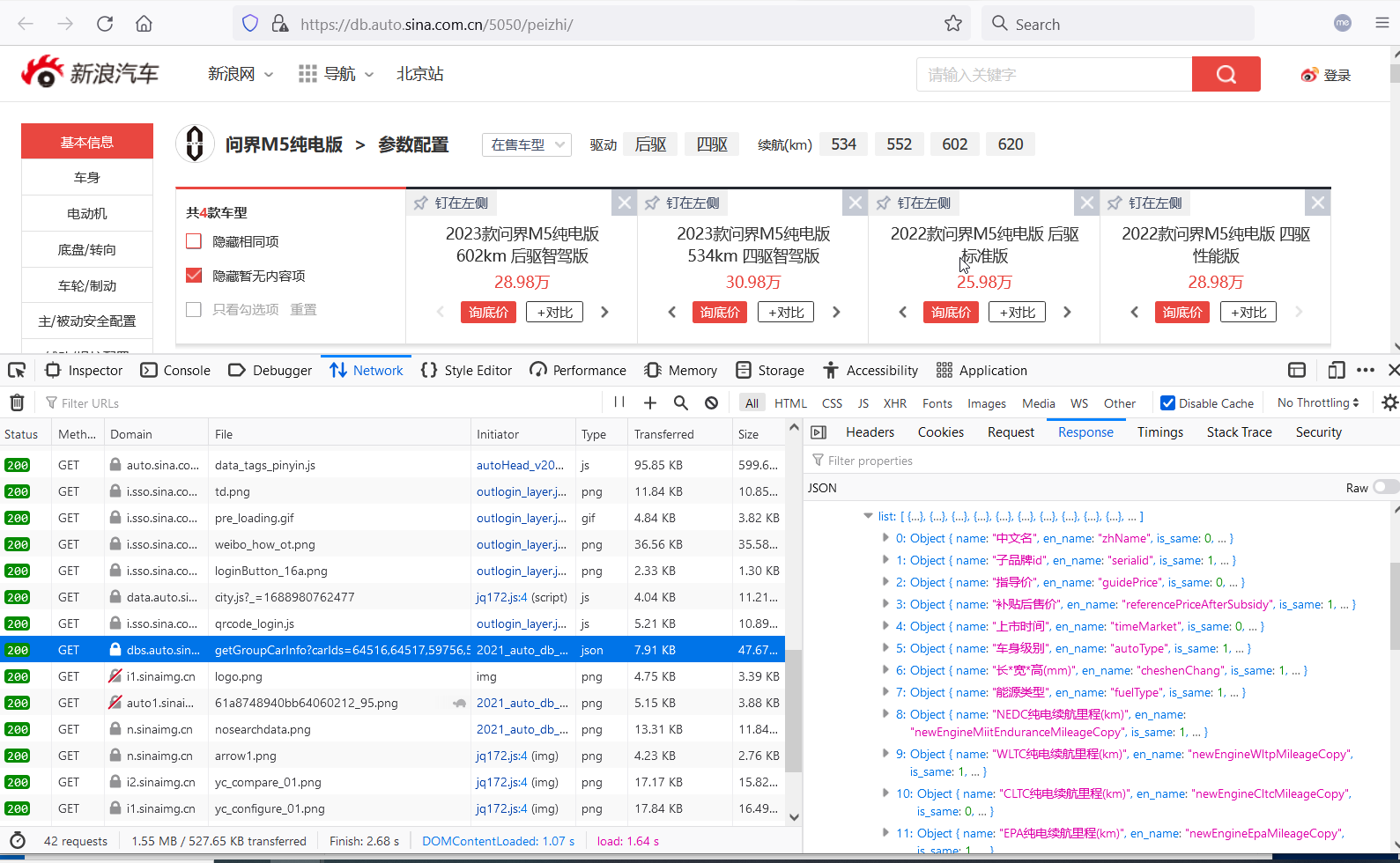The width and height of the screenshot is (1400, 863).
Task: Remove the 2022款 四驱性能版 column
Action: click(x=1318, y=203)
